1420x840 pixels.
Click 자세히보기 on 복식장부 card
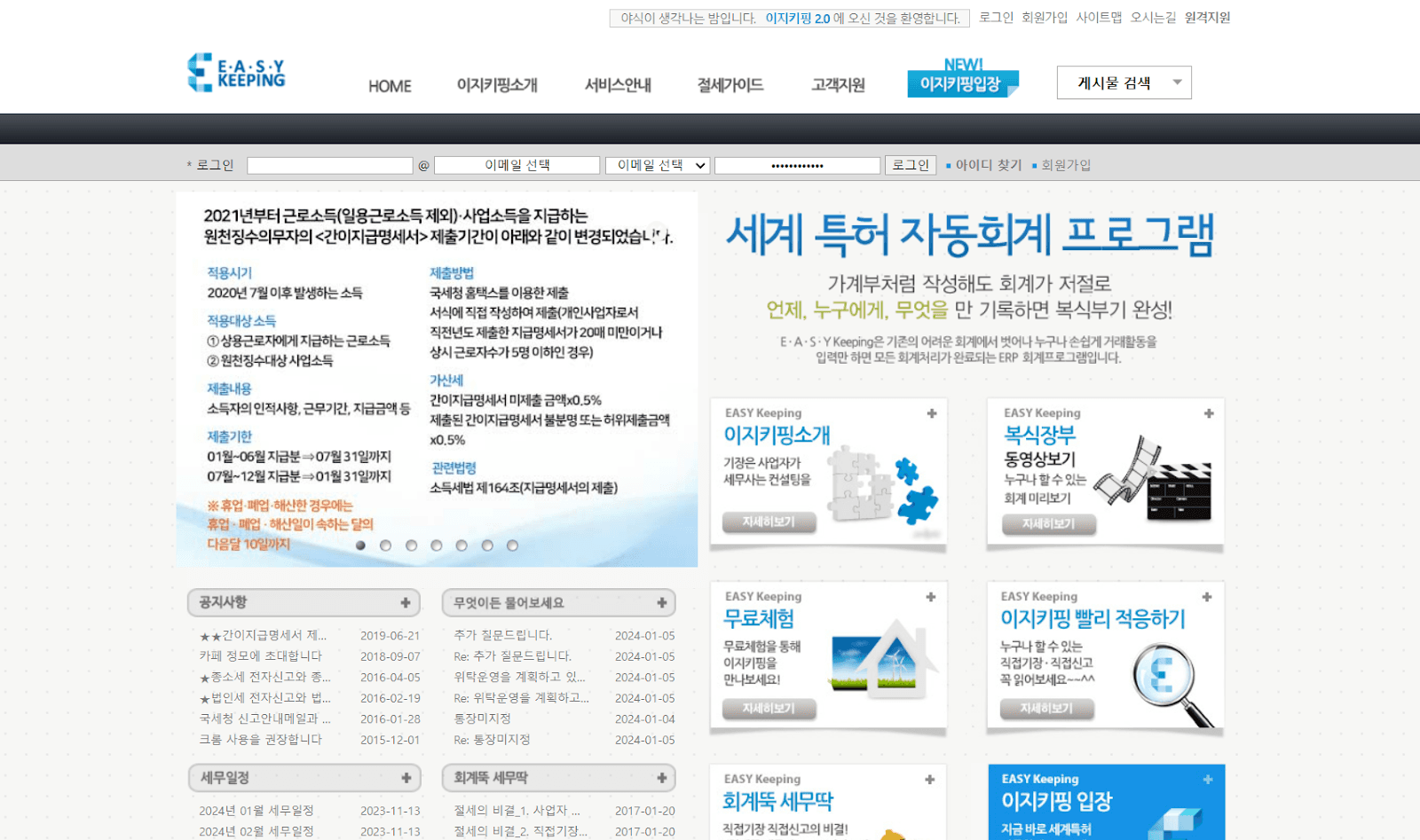pyautogui.click(x=1048, y=524)
